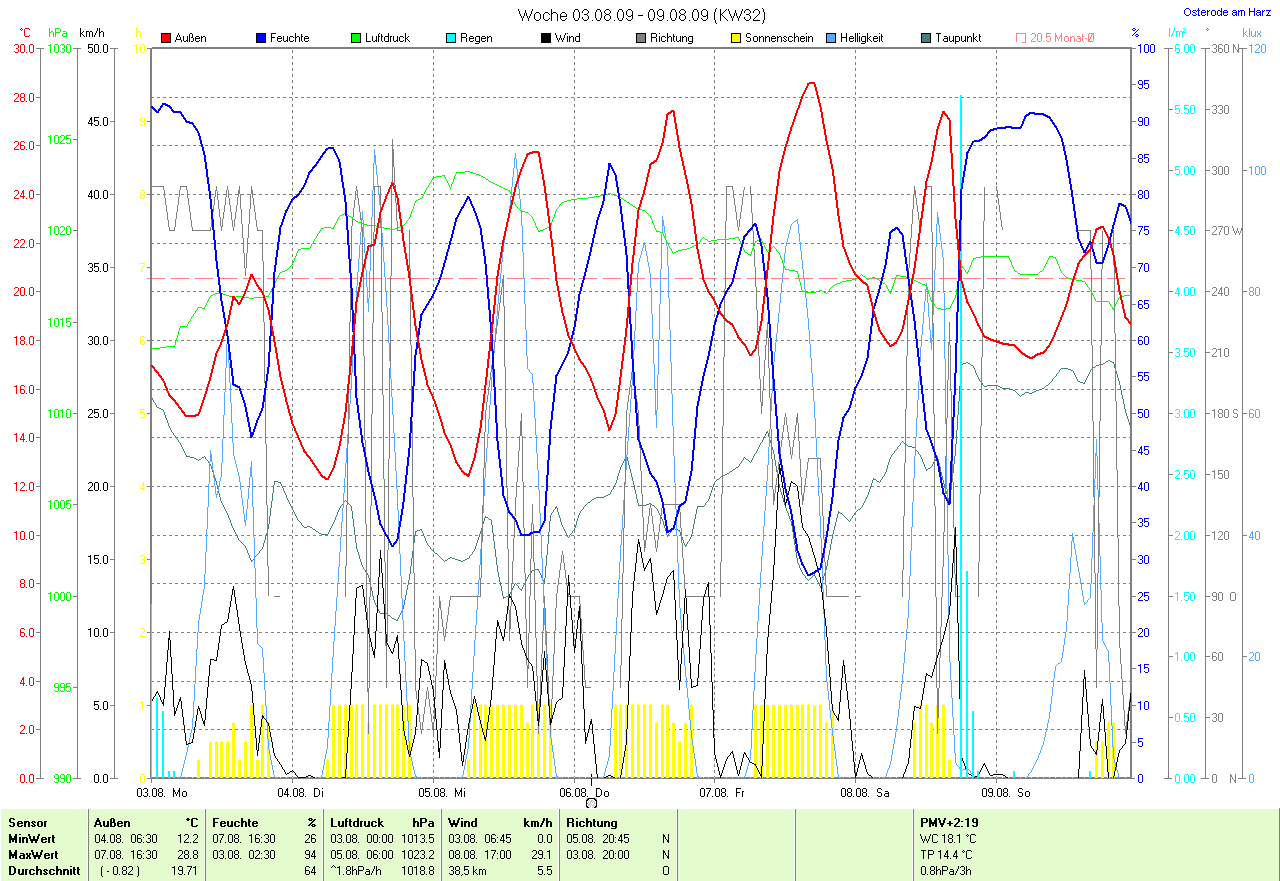Image resolution: width=1280 pixels, height=881 pixels.
Task: Click the cyan Regen legend square
Action: [x=451, y=38]
